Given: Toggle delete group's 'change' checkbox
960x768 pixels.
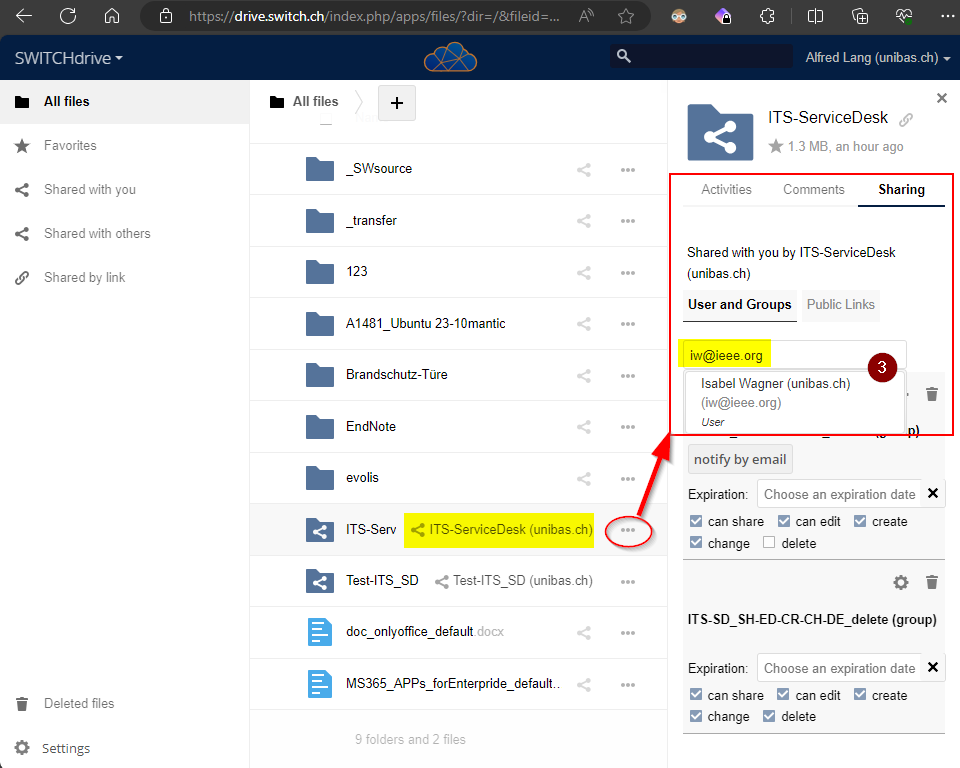Looking at the screenshot, I should pos(696,716).
